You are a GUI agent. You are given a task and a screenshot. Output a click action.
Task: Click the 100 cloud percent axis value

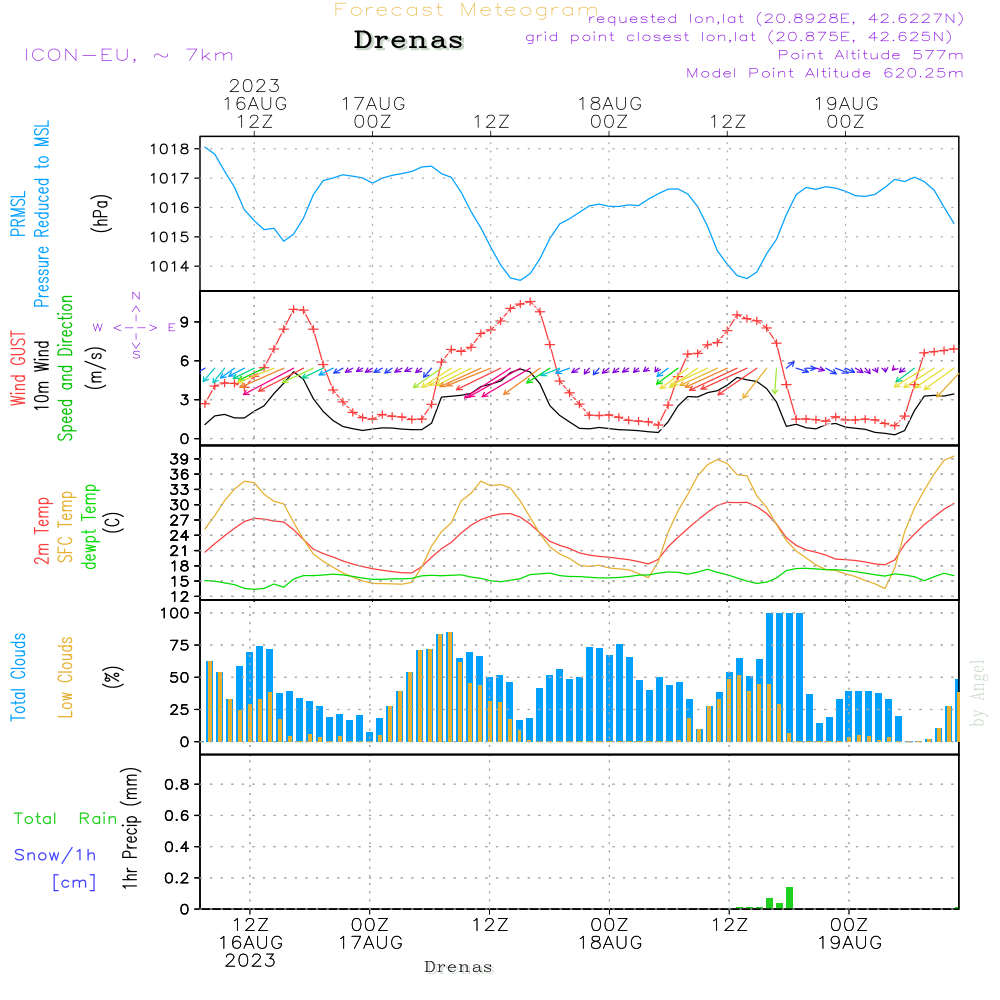(x=175, y=613)
